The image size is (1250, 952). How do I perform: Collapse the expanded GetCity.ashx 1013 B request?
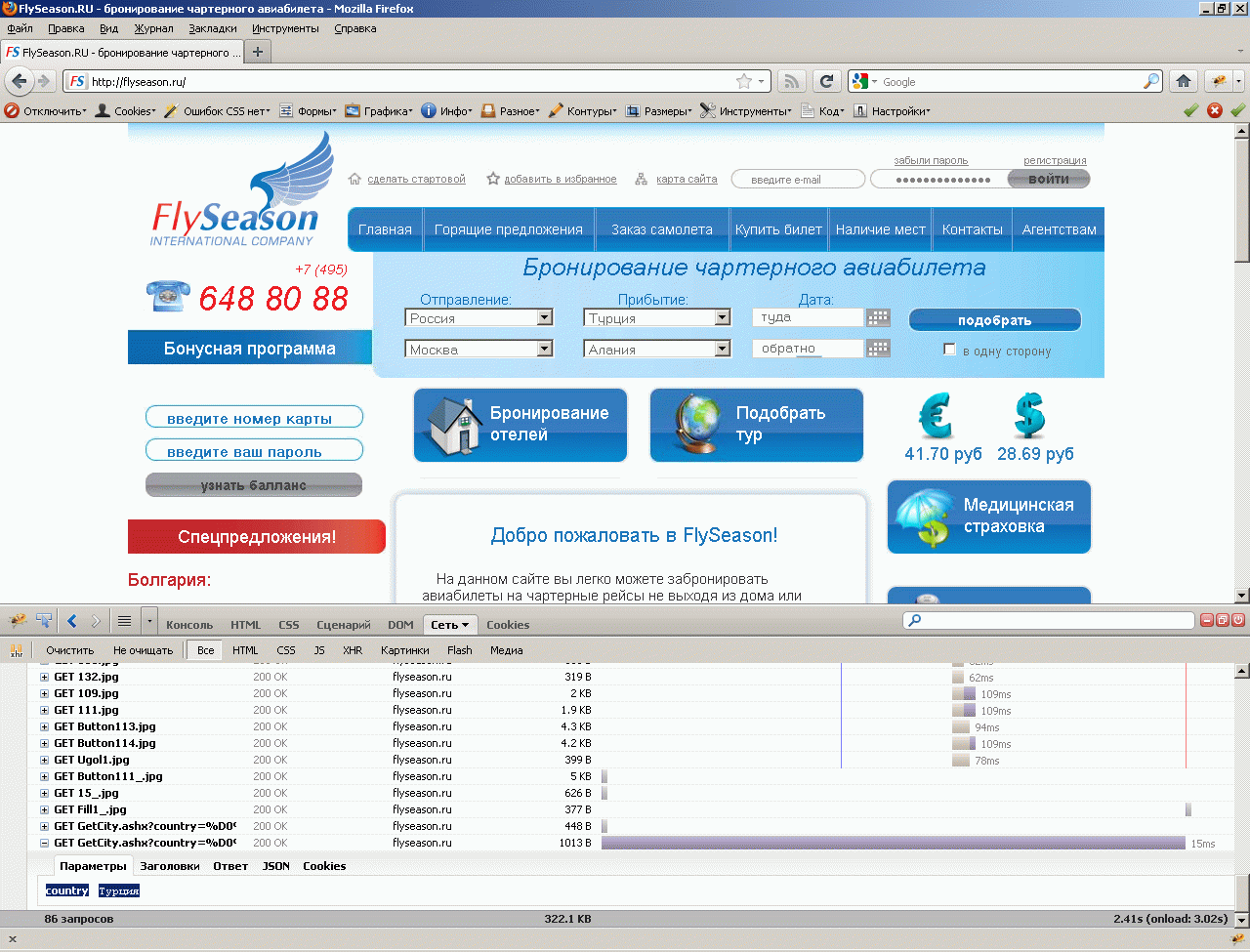coord(44,843)
